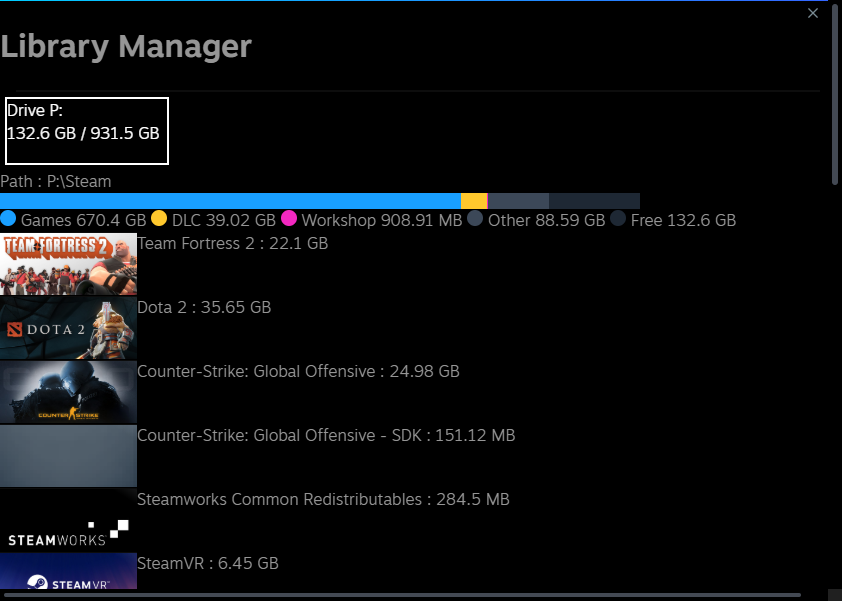The image size is (842, 601).
Task: Click the gray Other legend dot
Action: coord(476,218)
